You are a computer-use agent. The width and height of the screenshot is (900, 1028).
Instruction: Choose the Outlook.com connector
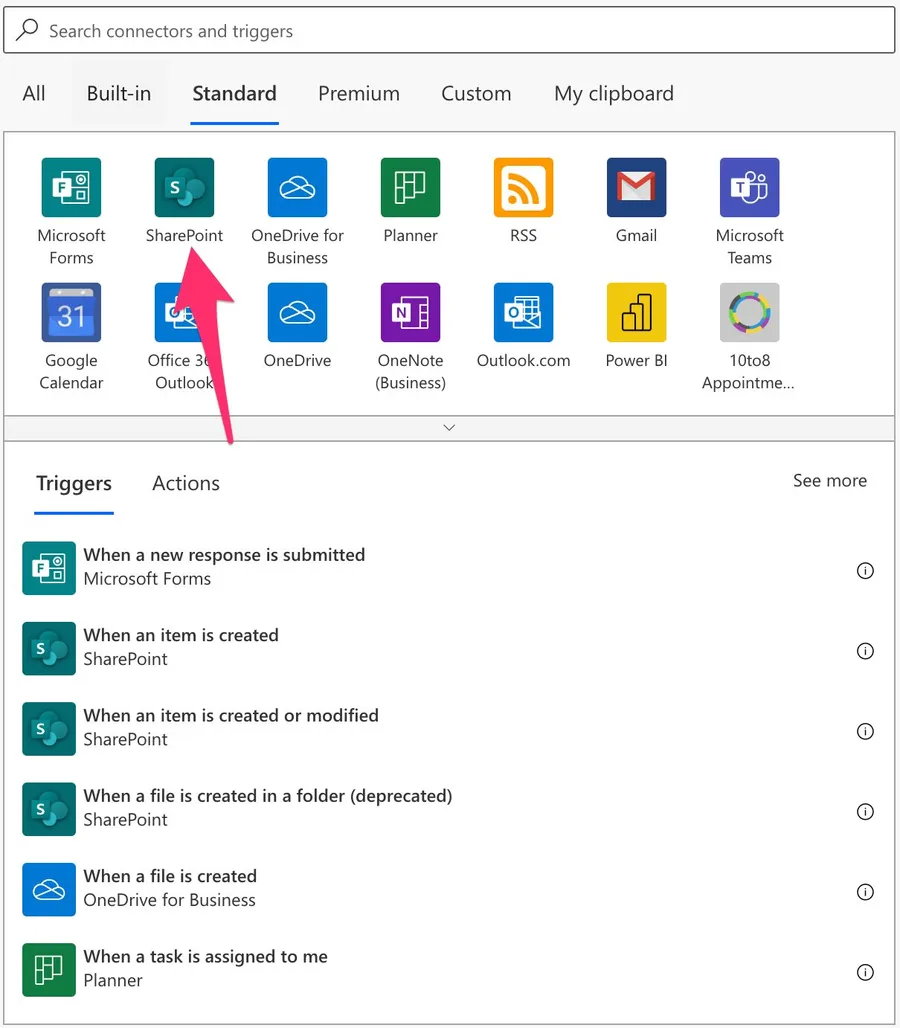pyautogui.click(x=523, y=313)
